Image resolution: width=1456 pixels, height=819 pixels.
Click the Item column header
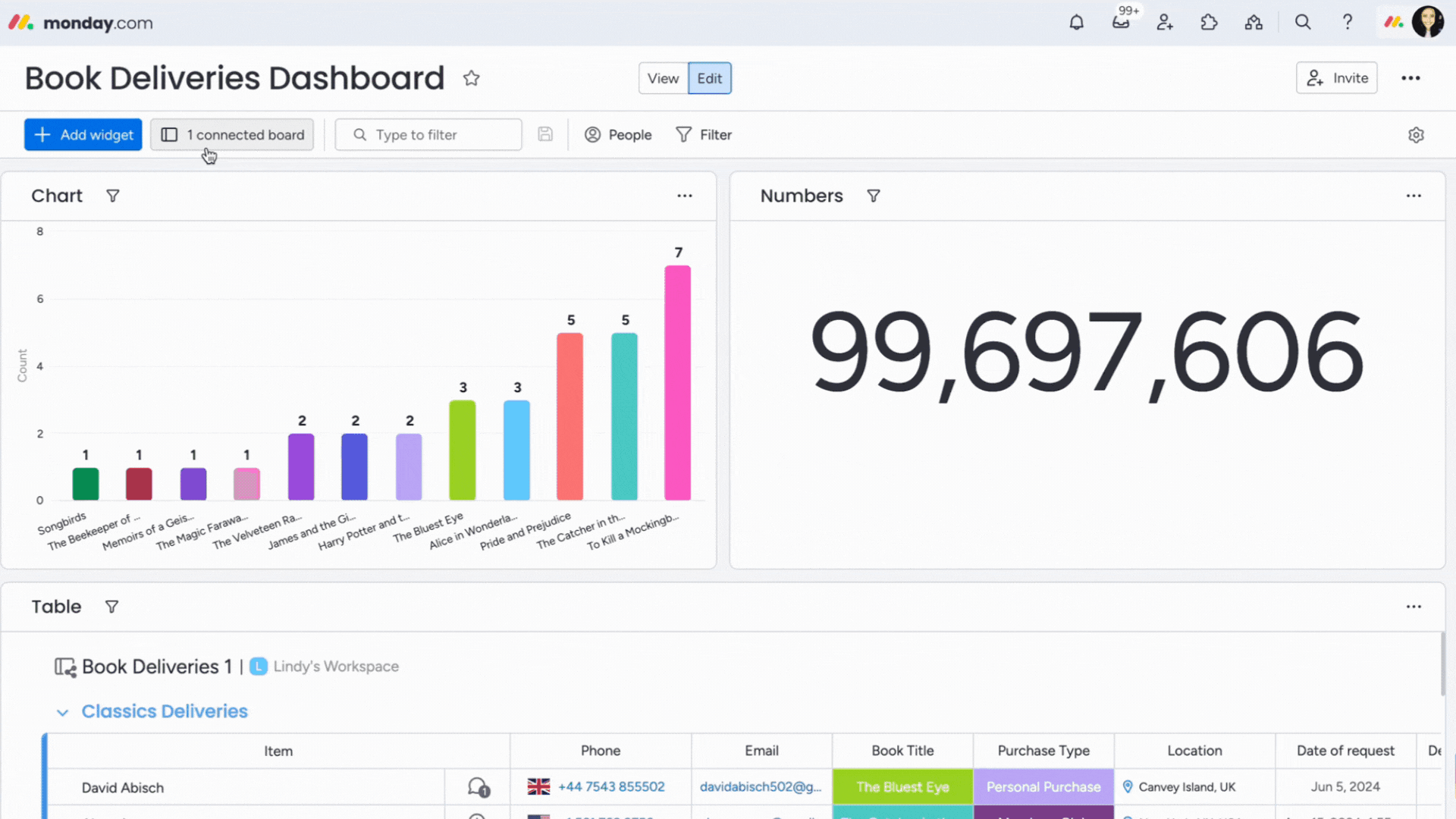click(x=278, y=751)
